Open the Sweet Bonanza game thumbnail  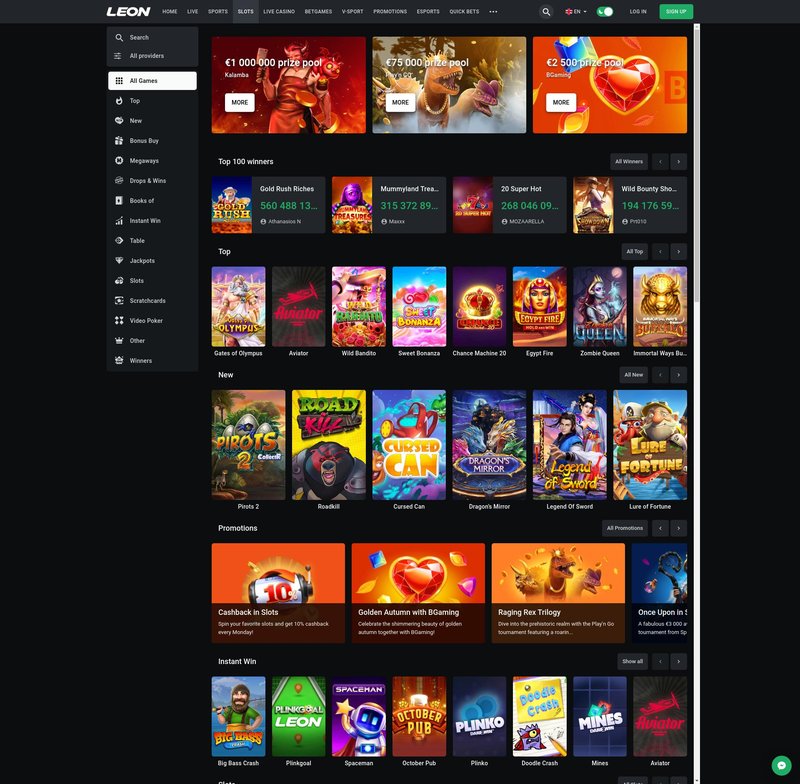pos(419,306)
